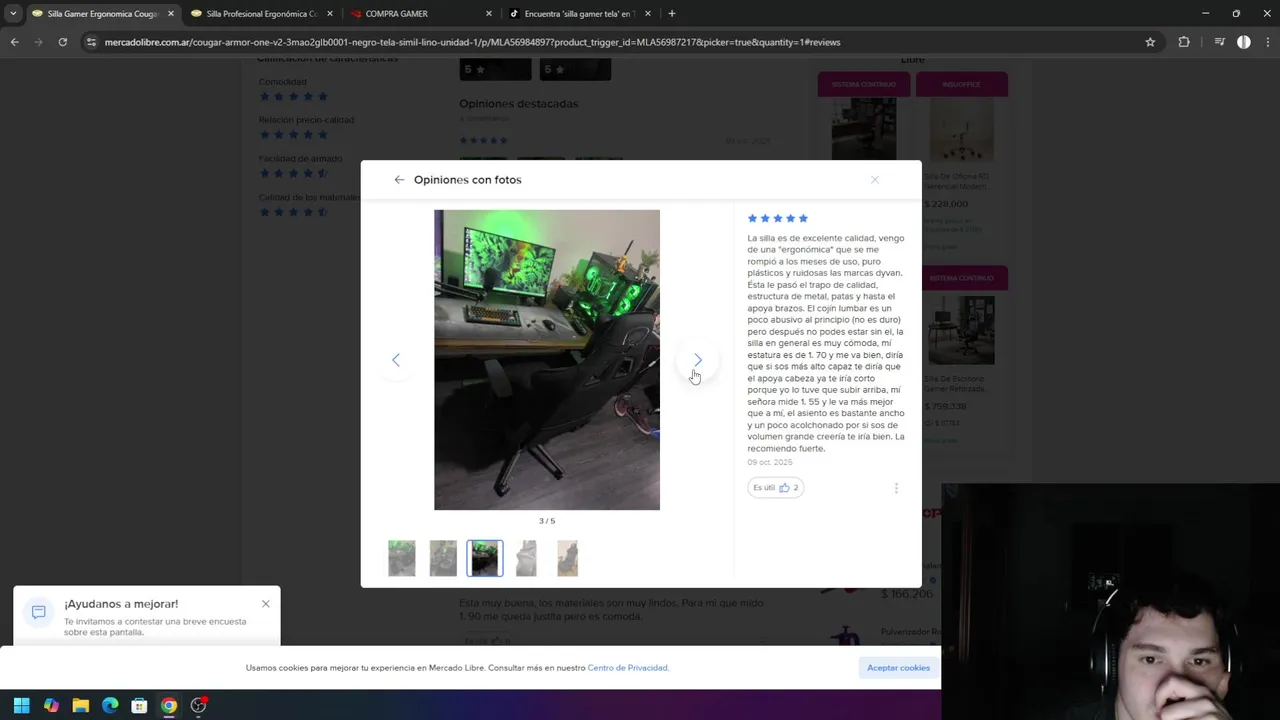The width and height of the screenshot is (1280, 720).
Task: Open the tab search dropdown arrow
Action: [13, 14]
